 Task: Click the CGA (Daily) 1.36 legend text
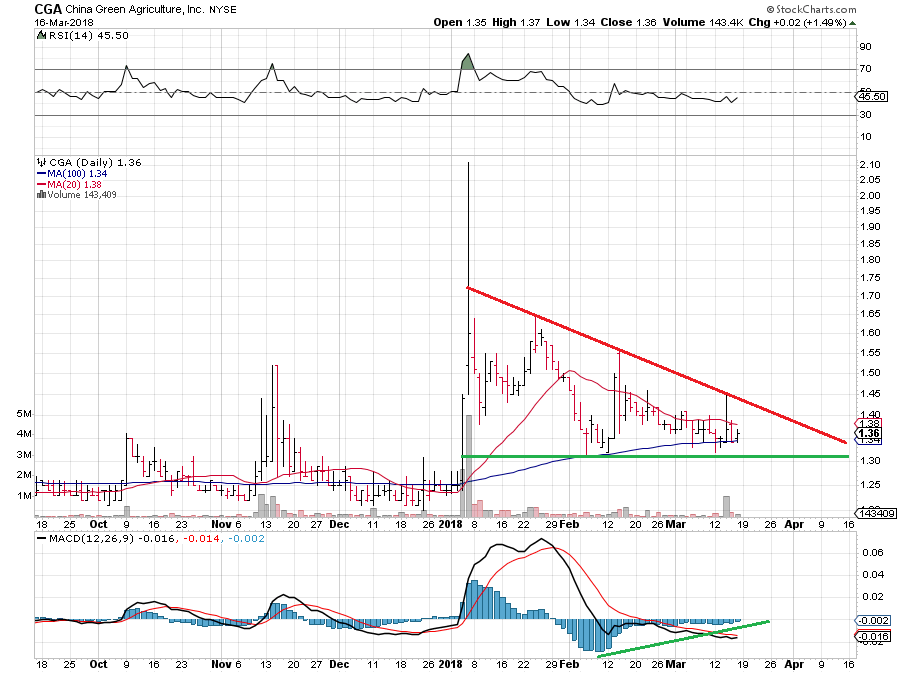[x=95, y=162]
